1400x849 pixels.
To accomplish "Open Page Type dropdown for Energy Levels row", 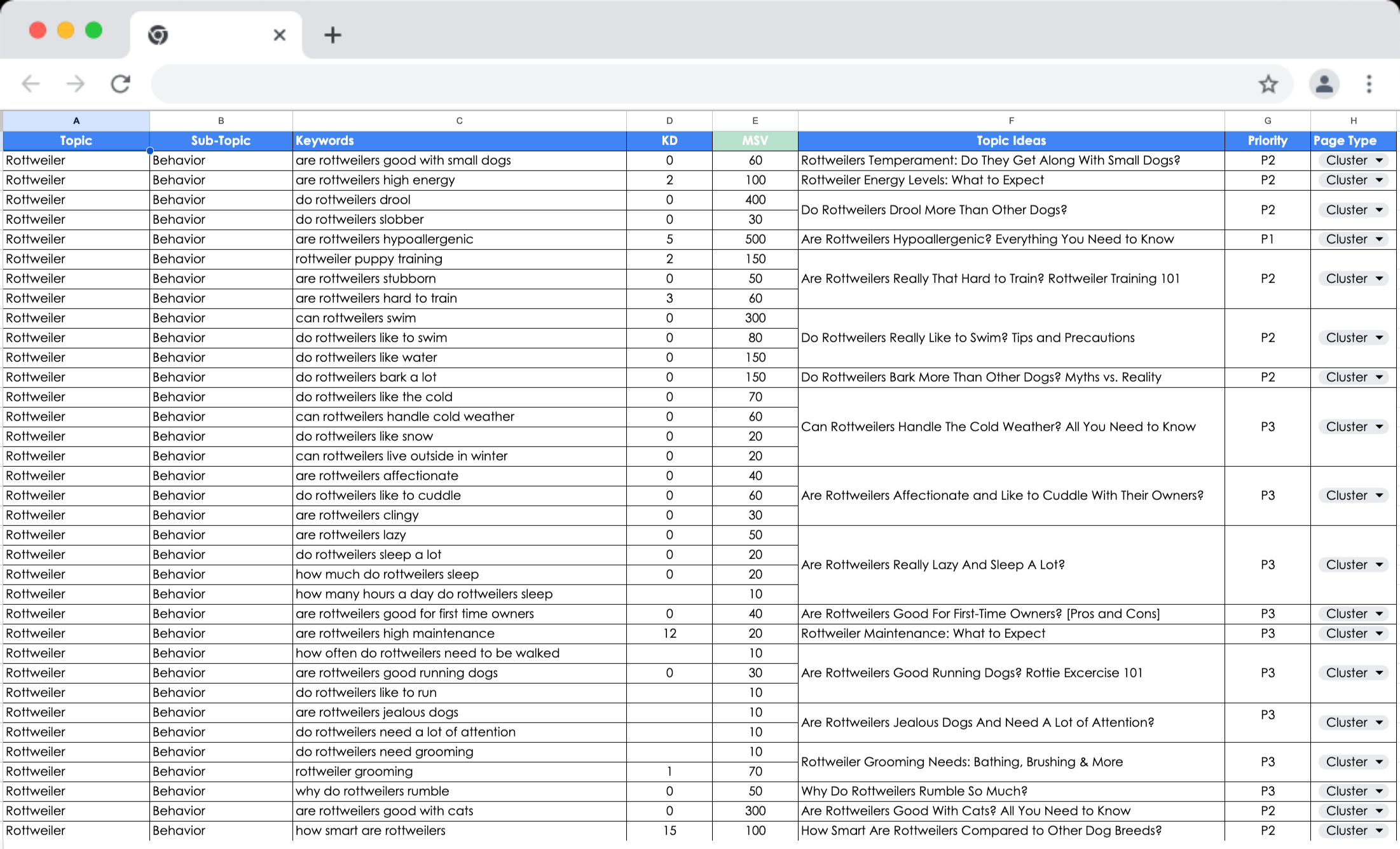I will (x=1355, y=181).
